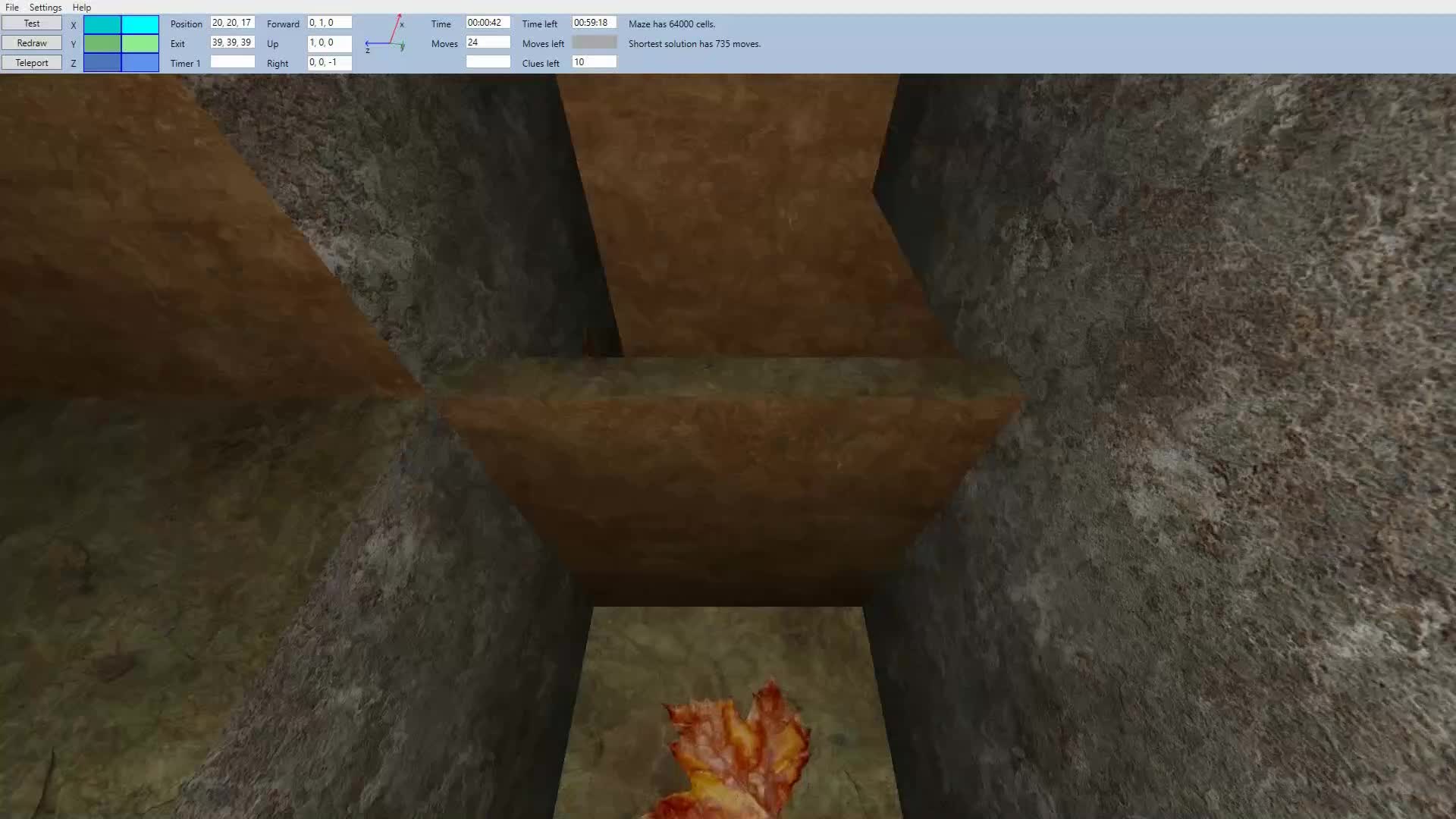The height and width of the screenshot is (819, 1456).
Task: Click the Forward vector field
Action: tap(329, 23)
